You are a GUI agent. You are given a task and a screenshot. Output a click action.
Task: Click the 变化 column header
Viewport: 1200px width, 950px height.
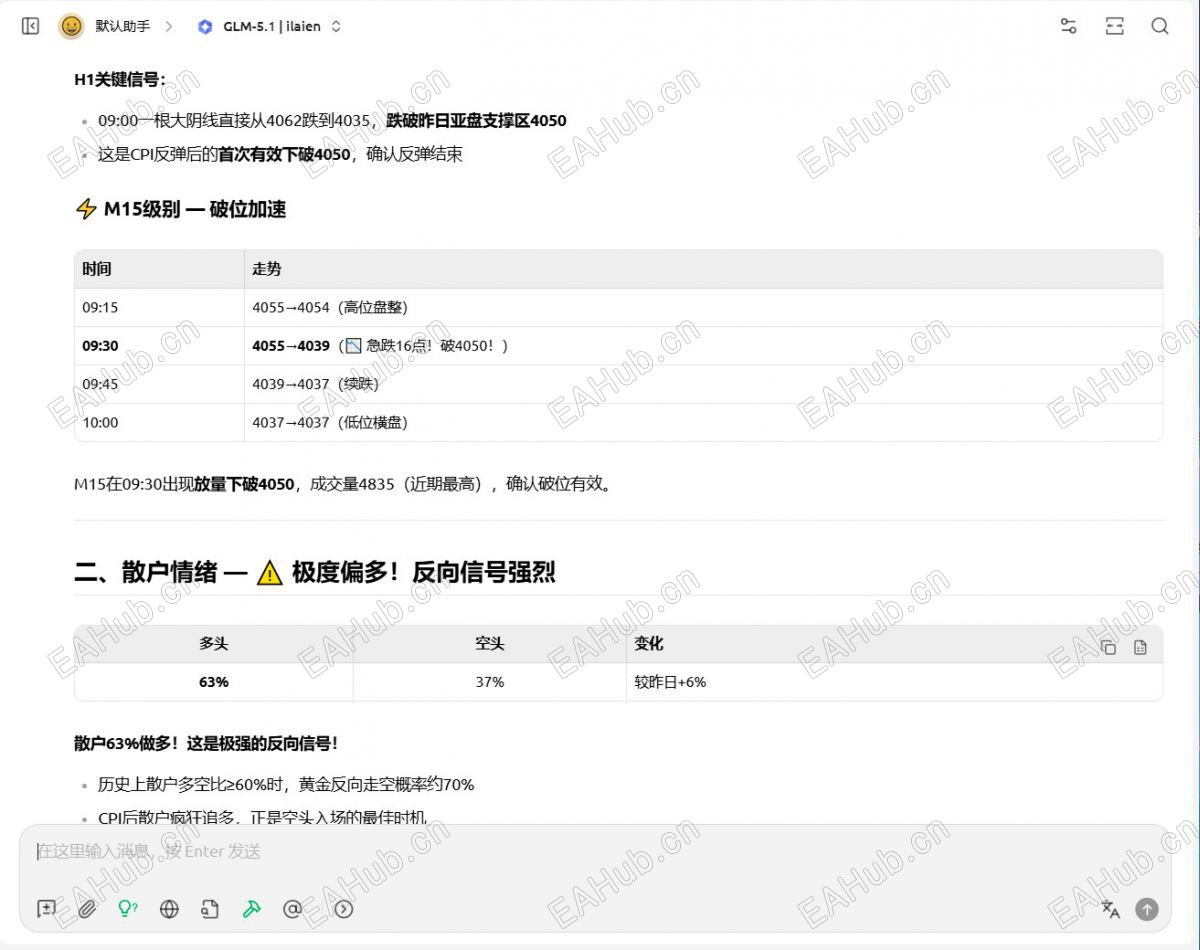[x=894, y=644]
